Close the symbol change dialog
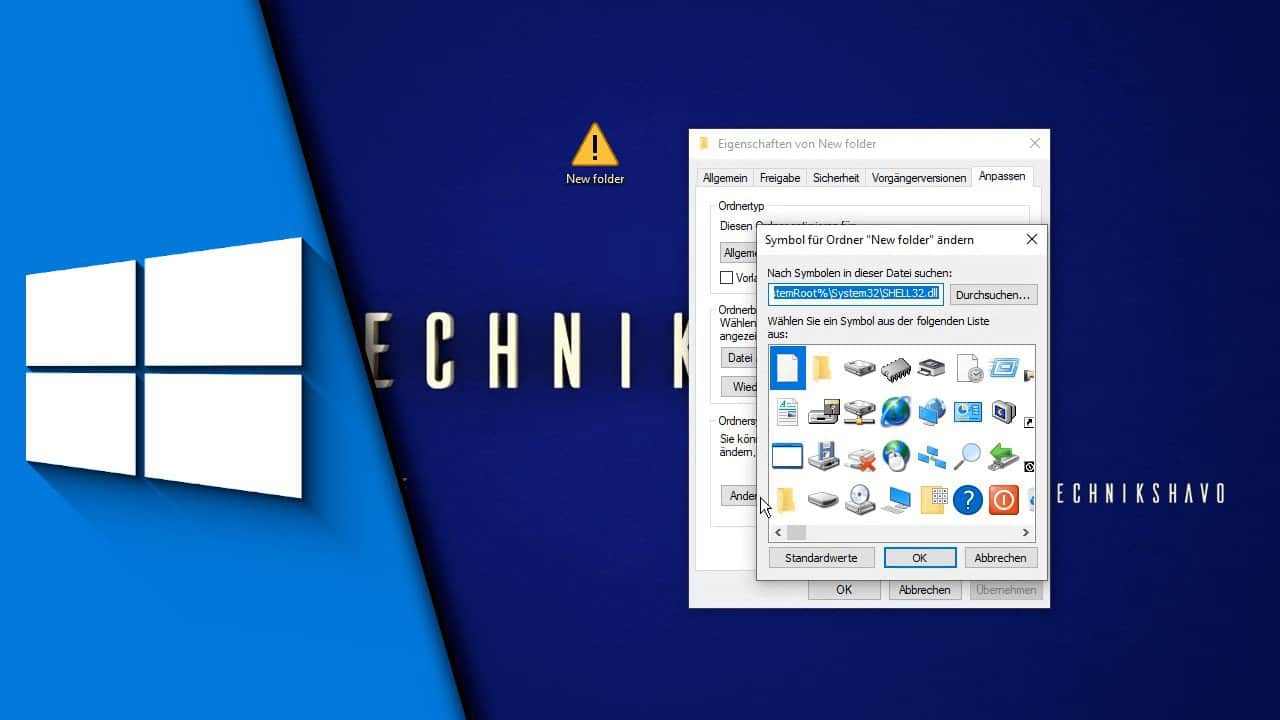Viewport: 1280px width, 720px height. [1032, 240]
